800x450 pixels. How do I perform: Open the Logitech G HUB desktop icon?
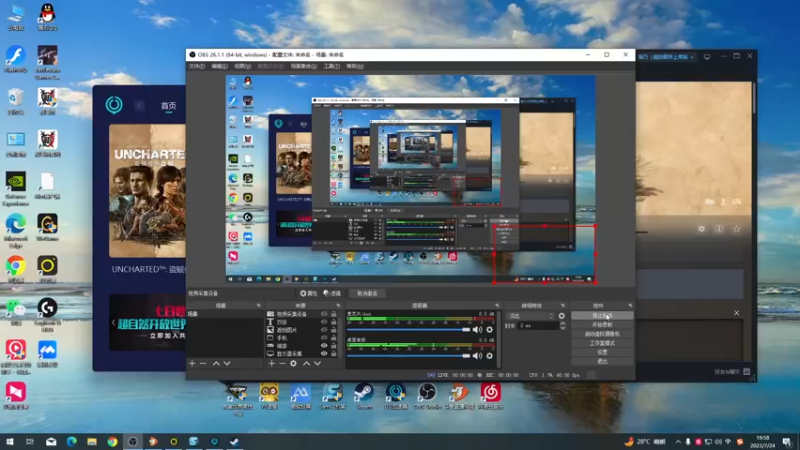point(47,314)
